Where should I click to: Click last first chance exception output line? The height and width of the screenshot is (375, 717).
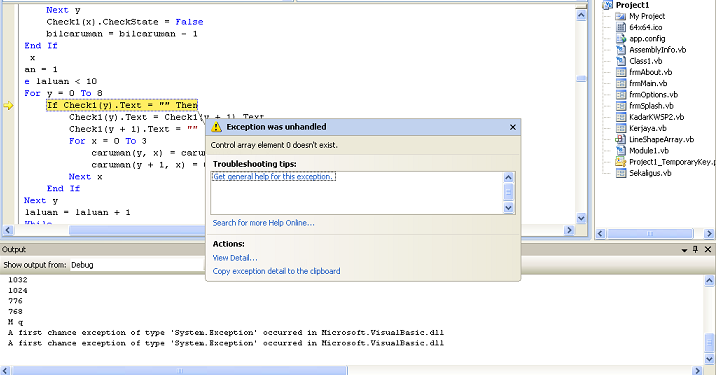click(x=226, y=343)
